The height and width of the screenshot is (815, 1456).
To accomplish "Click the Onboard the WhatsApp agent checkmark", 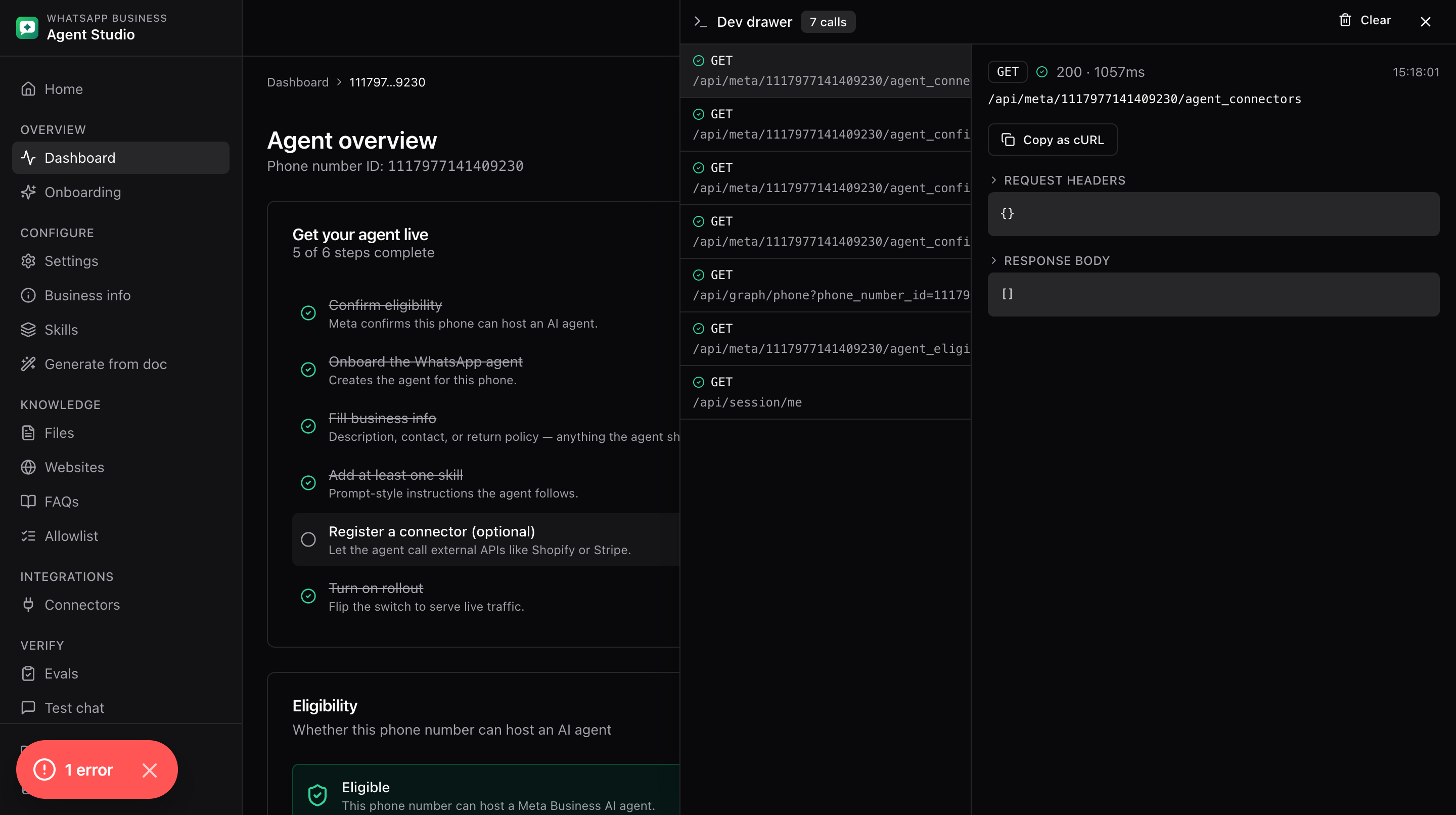I will [x=308, y=370].
